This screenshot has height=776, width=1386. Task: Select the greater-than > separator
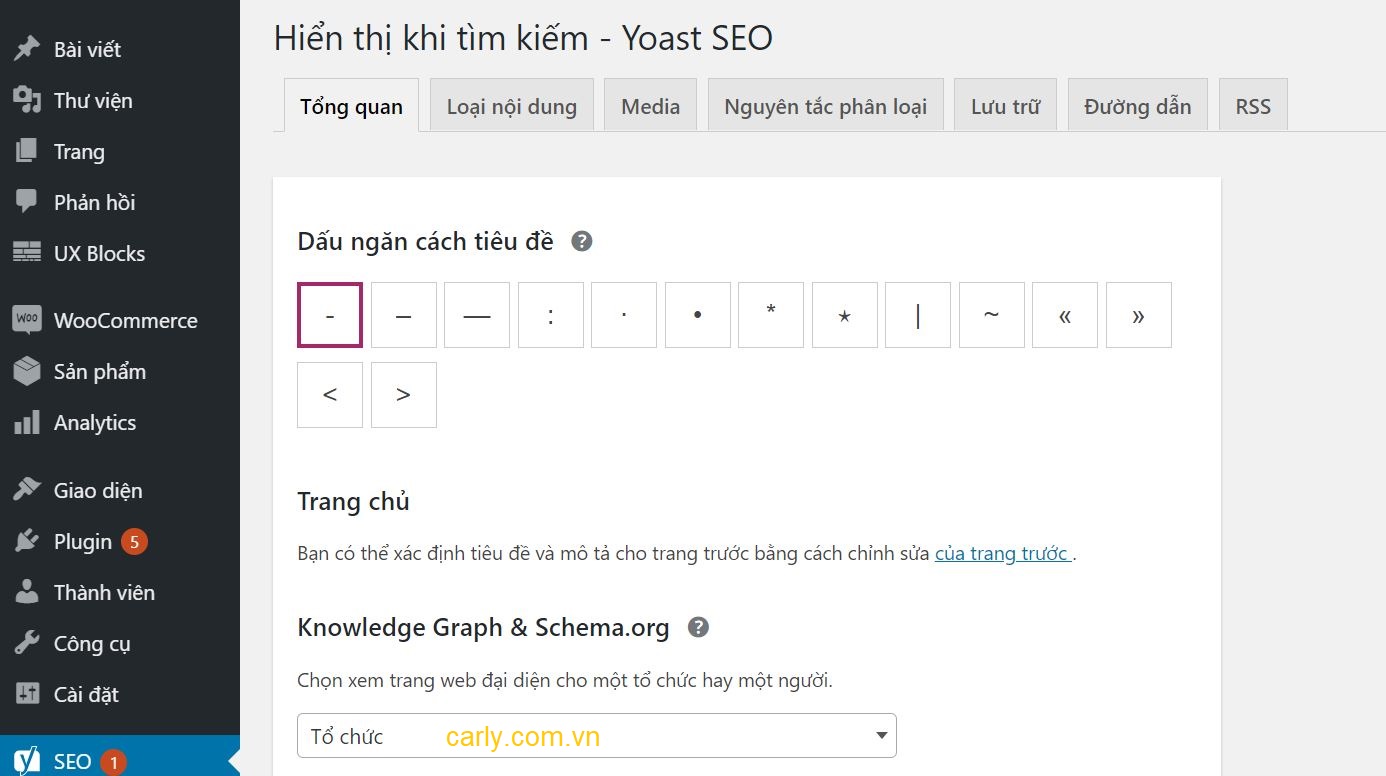pyautogui.click(x=404, y=395)
